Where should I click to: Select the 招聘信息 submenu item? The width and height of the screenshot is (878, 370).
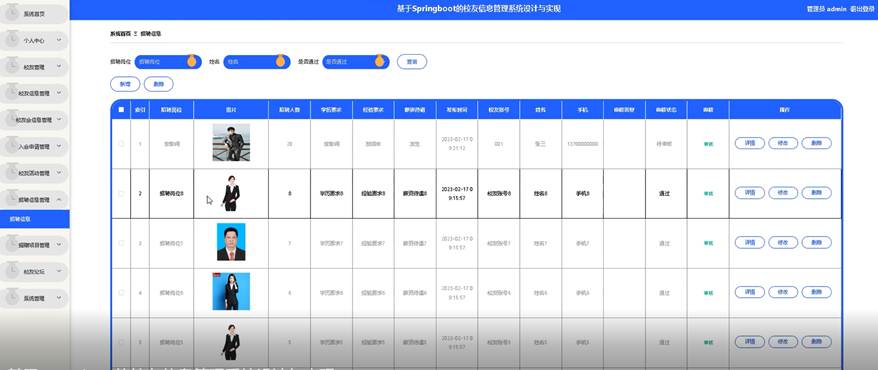35,219
